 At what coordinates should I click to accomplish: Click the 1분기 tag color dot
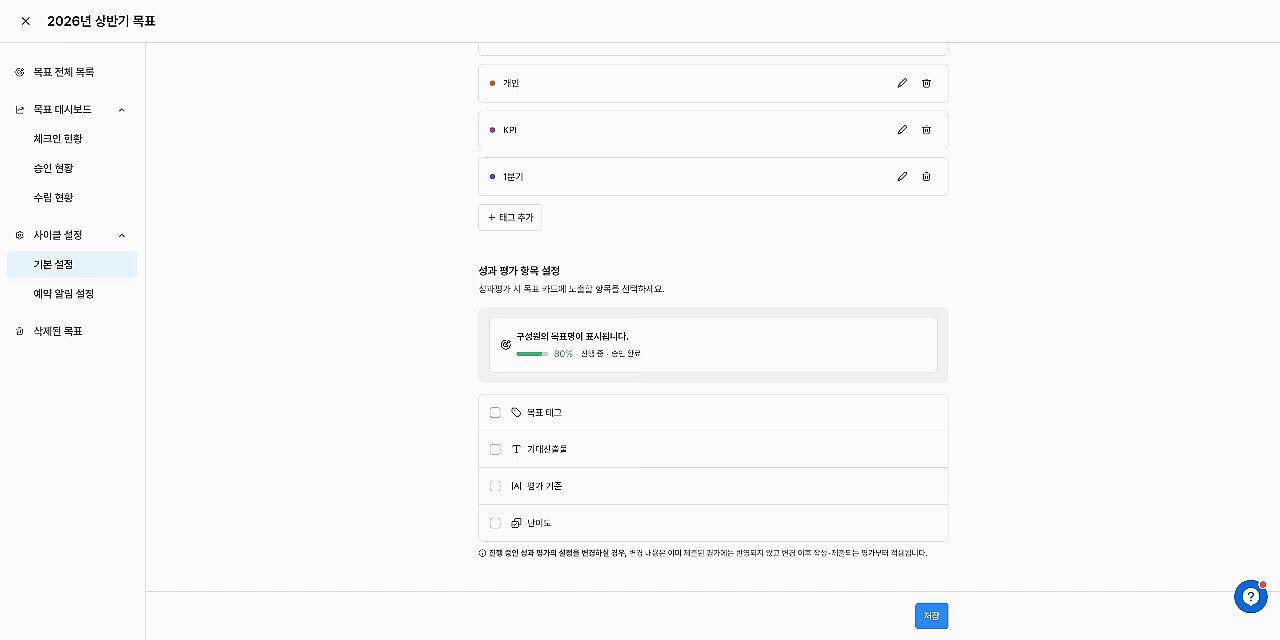point(492,177)
